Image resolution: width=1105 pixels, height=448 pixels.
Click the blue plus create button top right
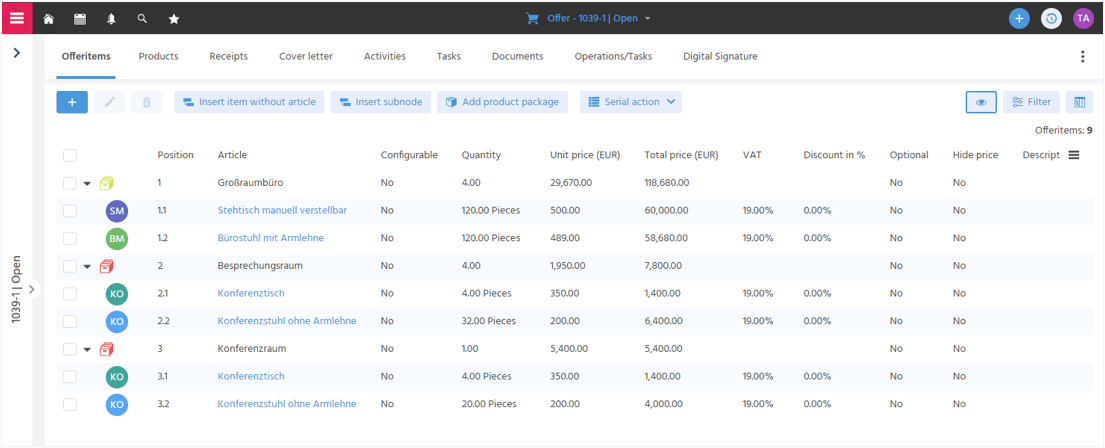(x=1019, y=18)
